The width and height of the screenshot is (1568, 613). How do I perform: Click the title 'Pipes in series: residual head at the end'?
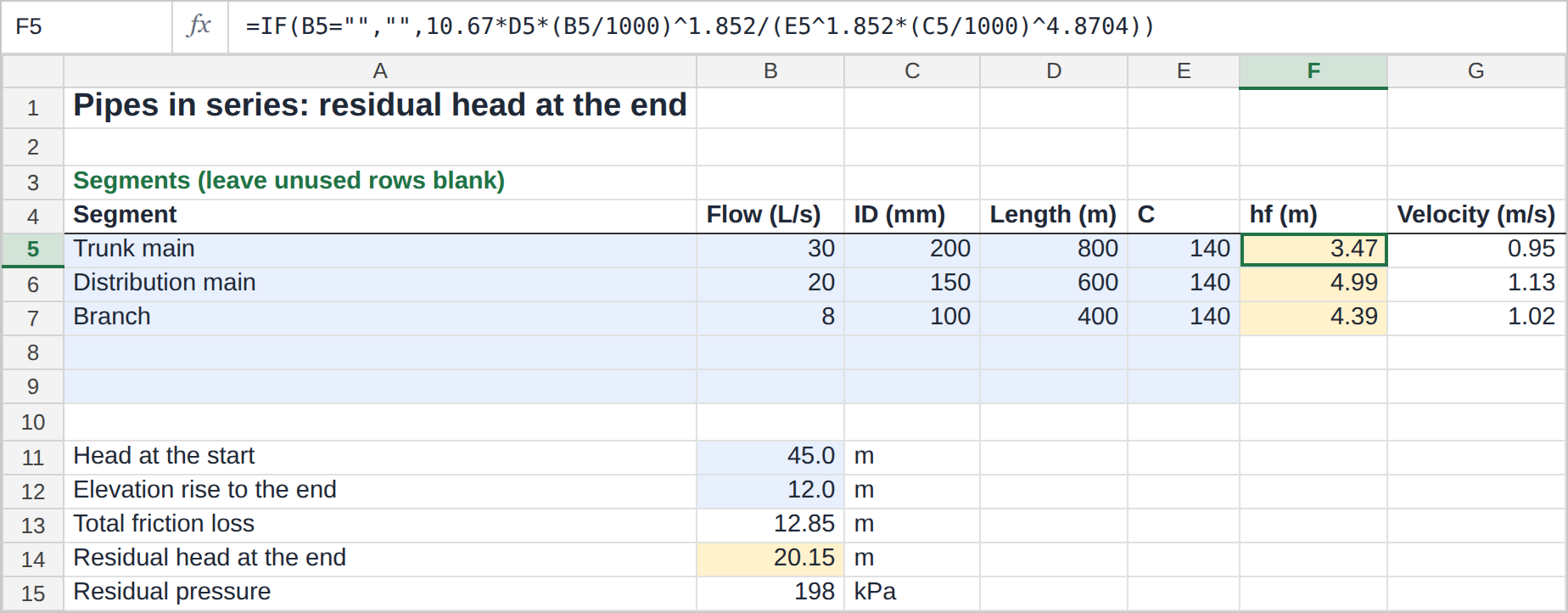click(x=380, y=105)
